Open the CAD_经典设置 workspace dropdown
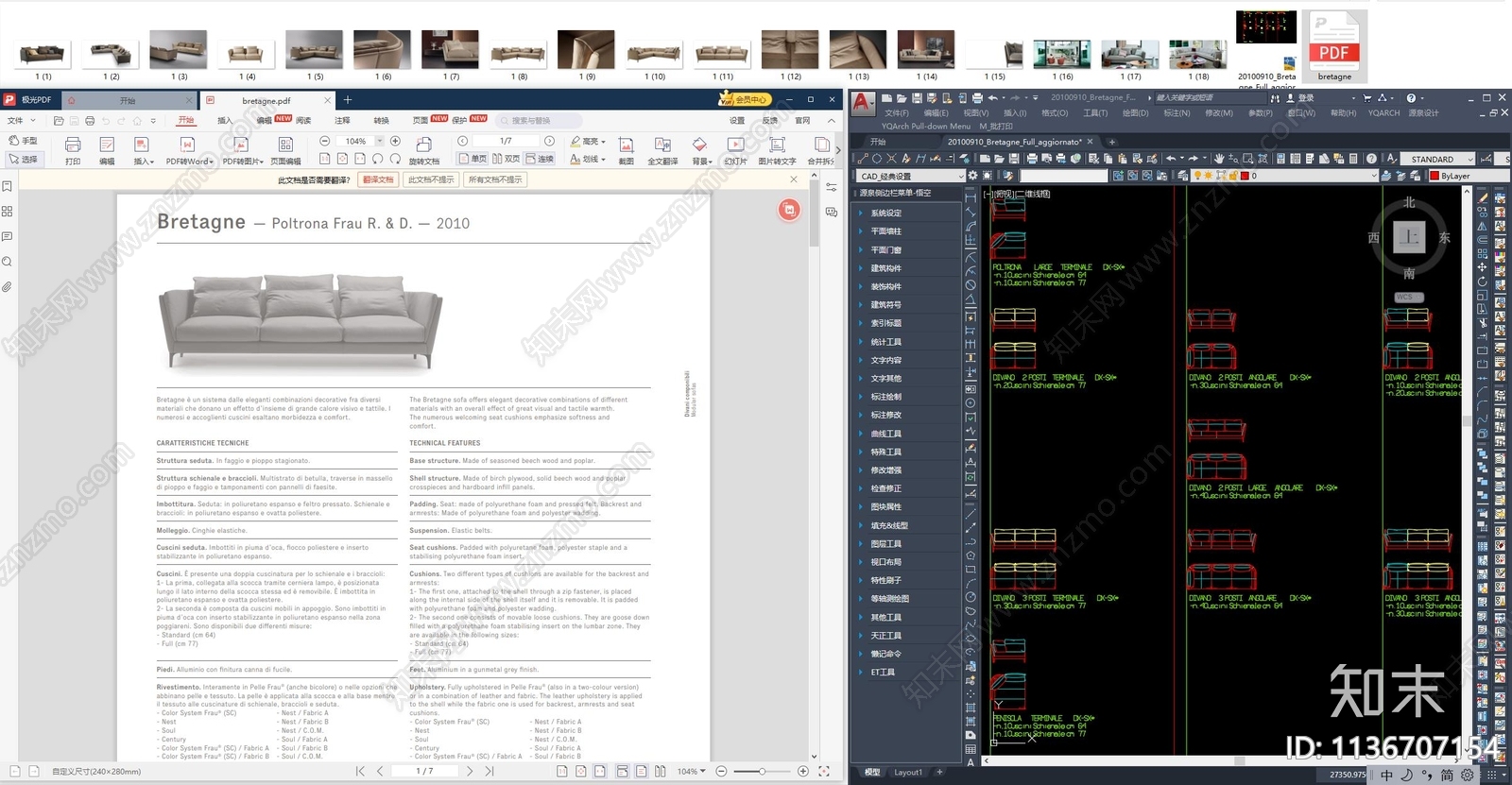The height and width of the screenshot is (785, 1512). [911, 176]
